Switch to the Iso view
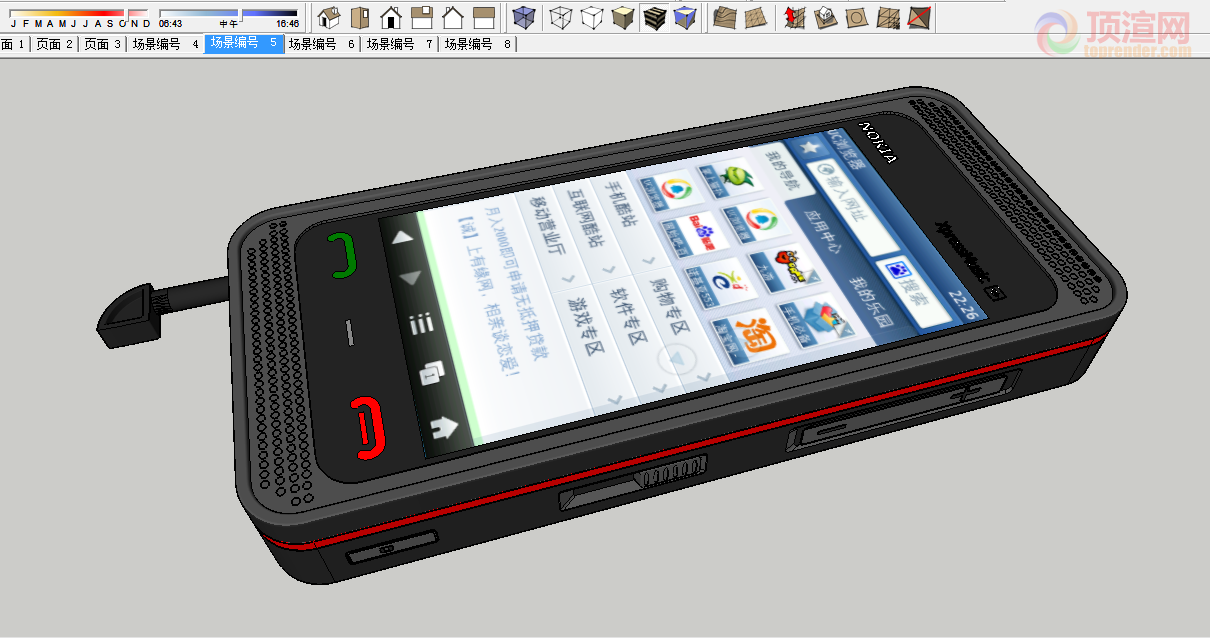Image resolution: width=1210 pixels, height=638 pixels. (x=329, y=17)
